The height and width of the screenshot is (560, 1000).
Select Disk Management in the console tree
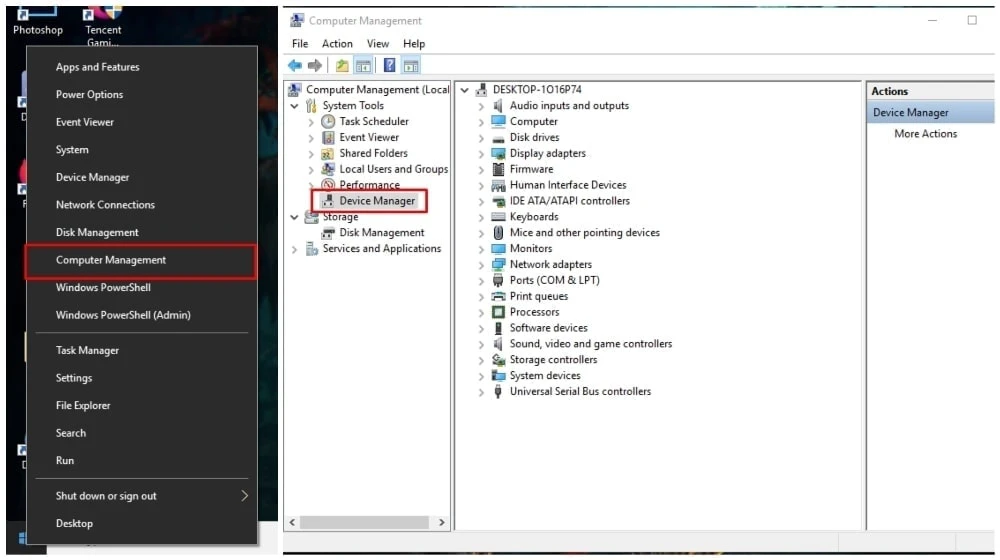tap(381, 233)
